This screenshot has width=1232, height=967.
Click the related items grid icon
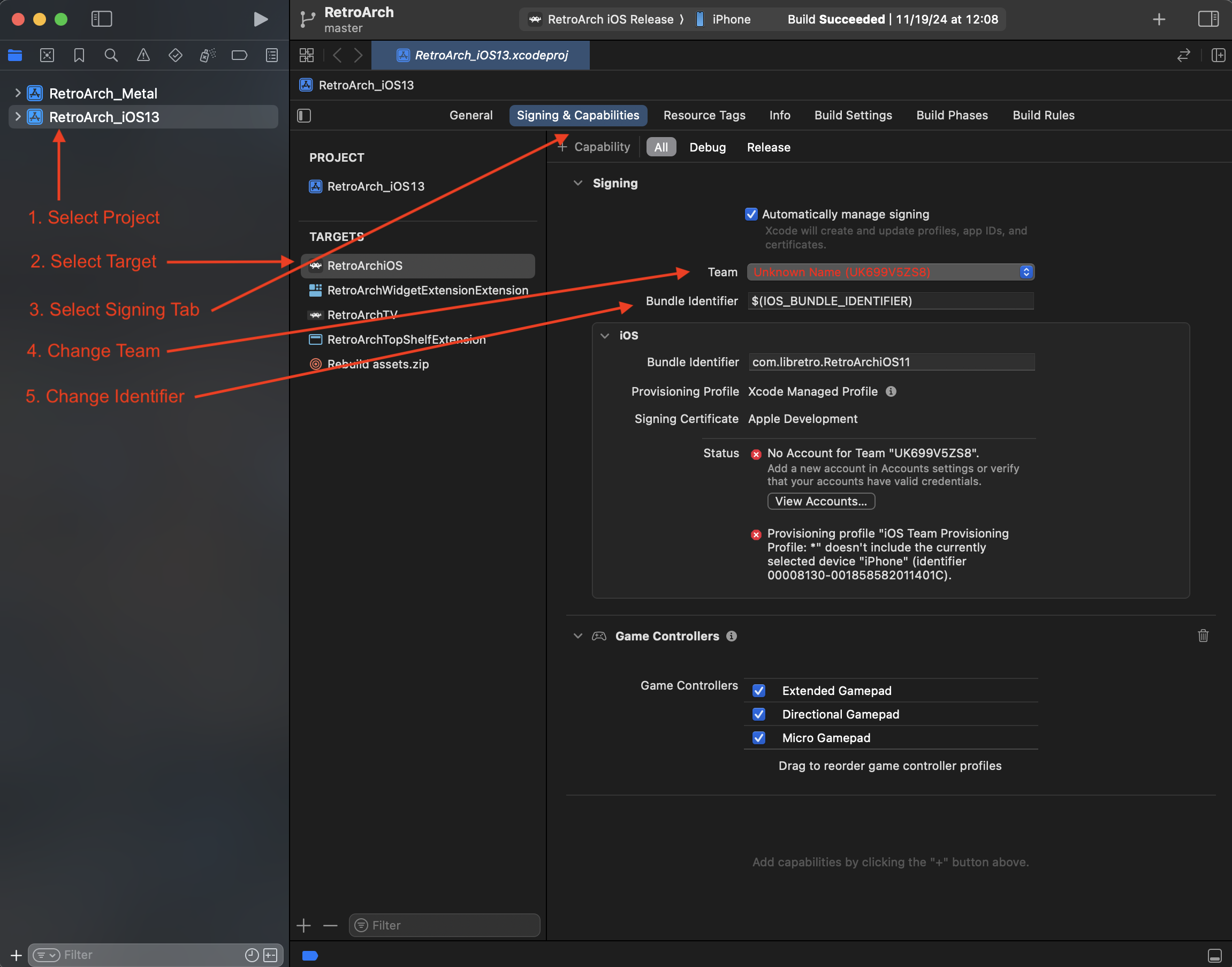point(307,56)
